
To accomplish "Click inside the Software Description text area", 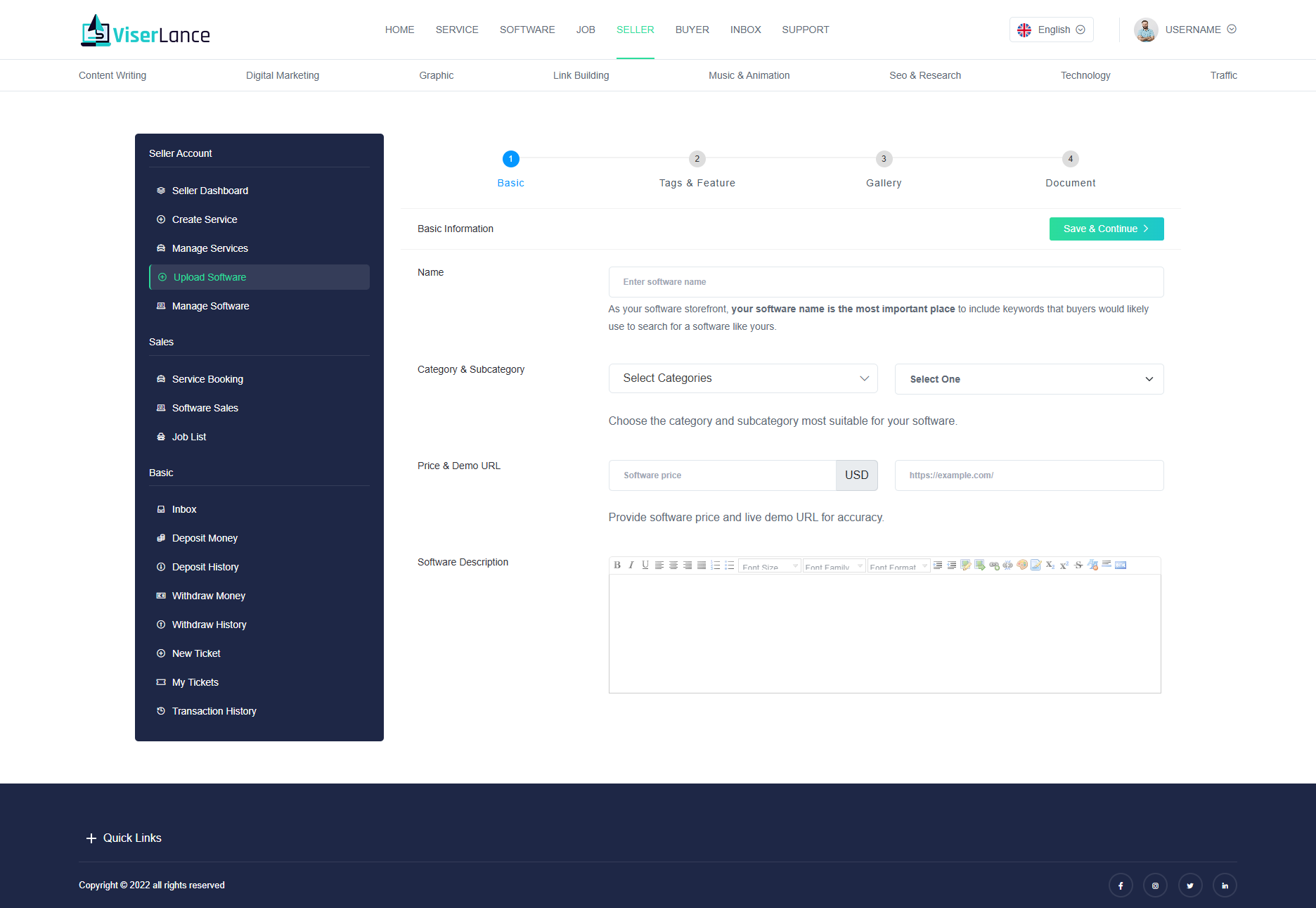I will tap(884, 634).
